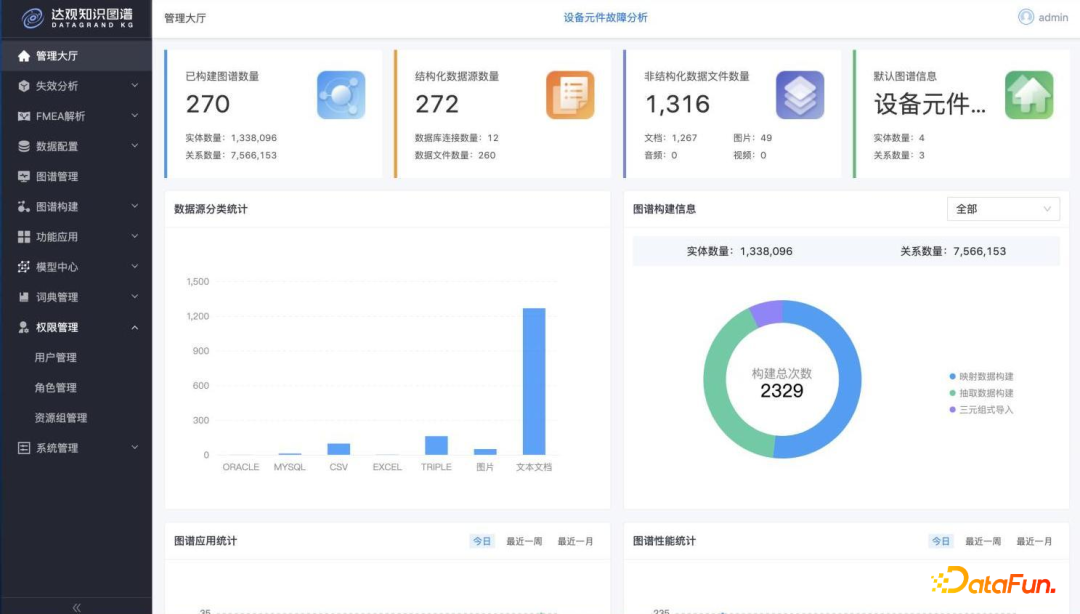Image resolution: width=1080 pixels, height=614 pixels.
Task: Click the chart icon beside FMEA解析
Action: point(24,116)
